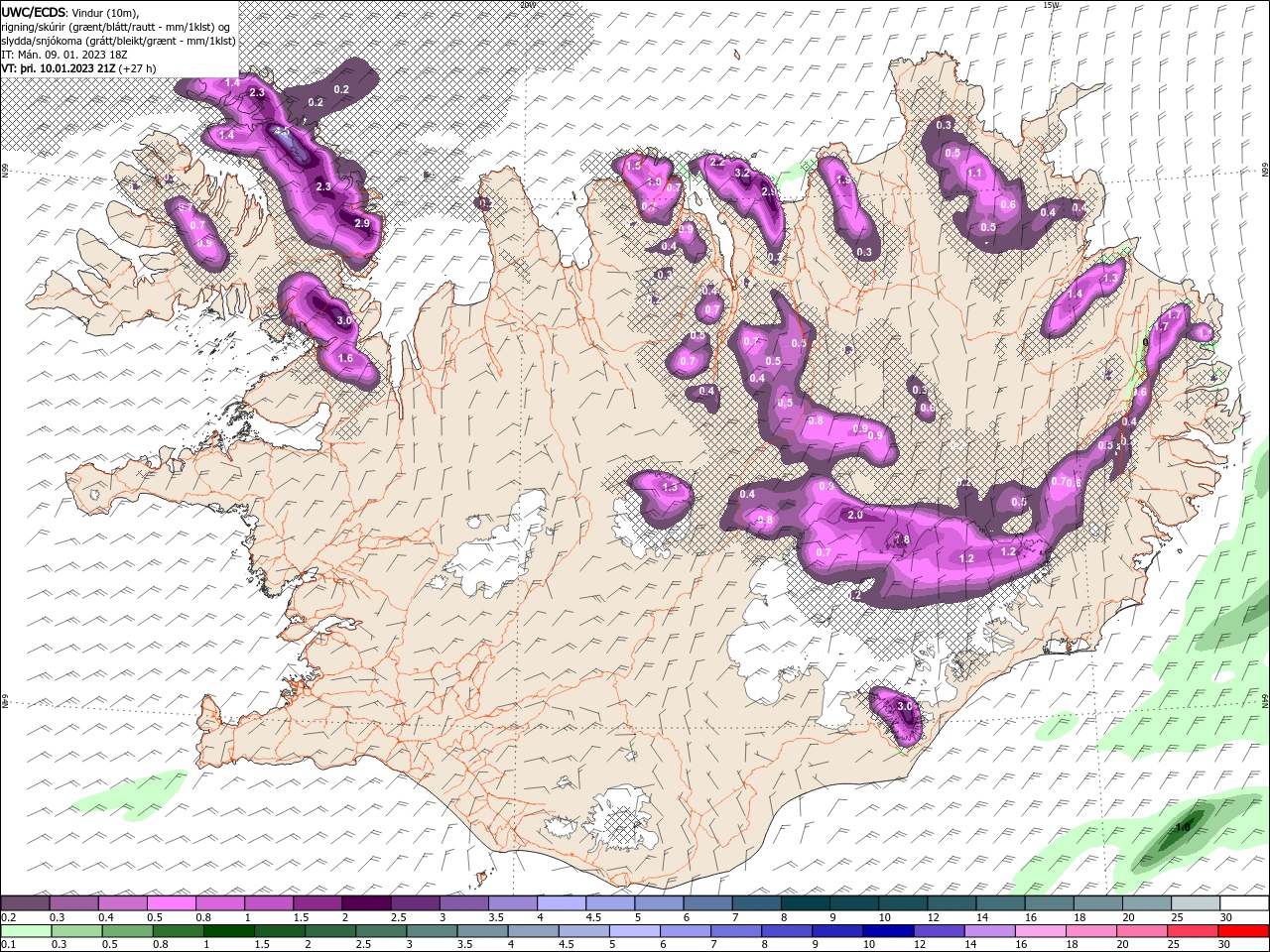
Task: Pick the dark mauve 0.2–0.3 snow legend swatch
Action: click(x=25, y=903)
